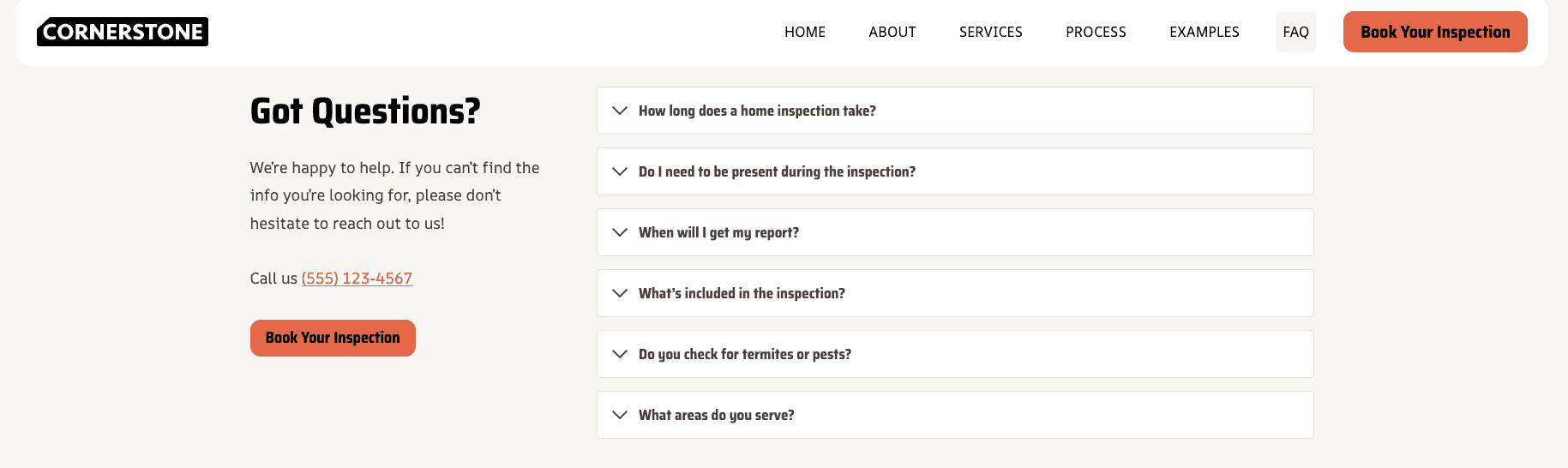Viewport: 1568px width, 468px height.
Task: Click chevron icon next to 'What's included in the inspection?'
Action: (620, 293)
